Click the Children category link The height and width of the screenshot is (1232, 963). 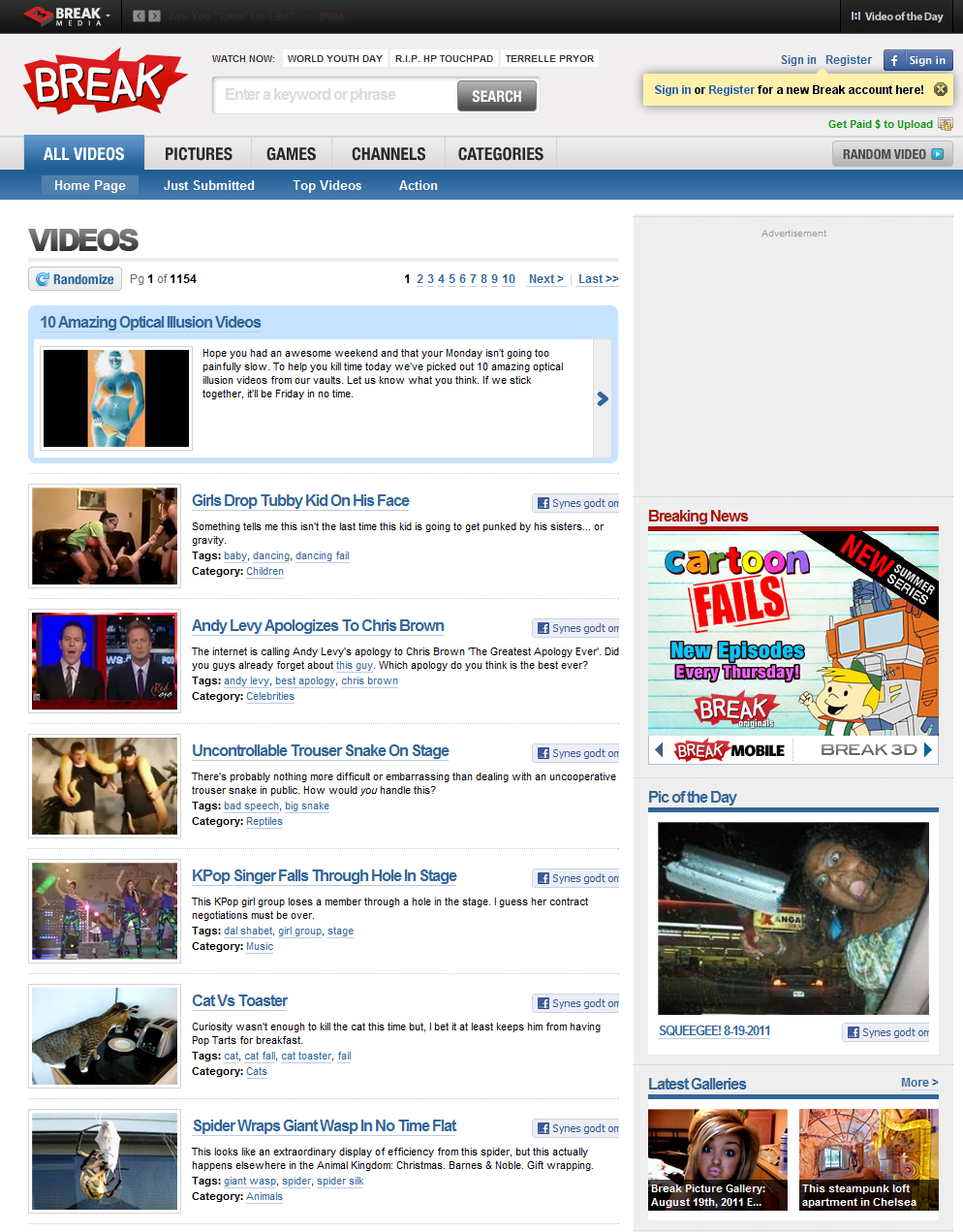click(x=264, y=572)
